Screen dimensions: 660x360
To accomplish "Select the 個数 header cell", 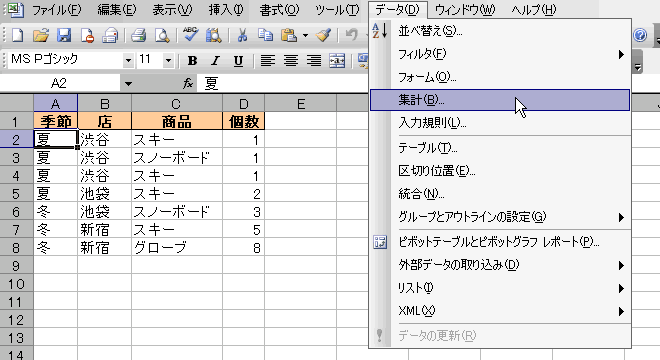I will click(x=243, y=121).
